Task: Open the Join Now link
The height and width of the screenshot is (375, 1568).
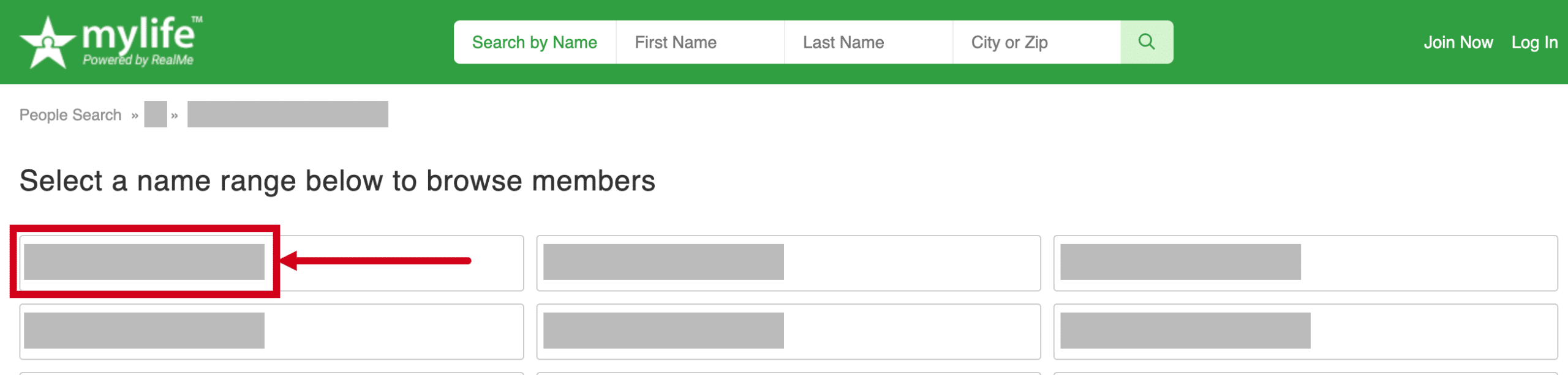Action: [x=1458, y=42]
